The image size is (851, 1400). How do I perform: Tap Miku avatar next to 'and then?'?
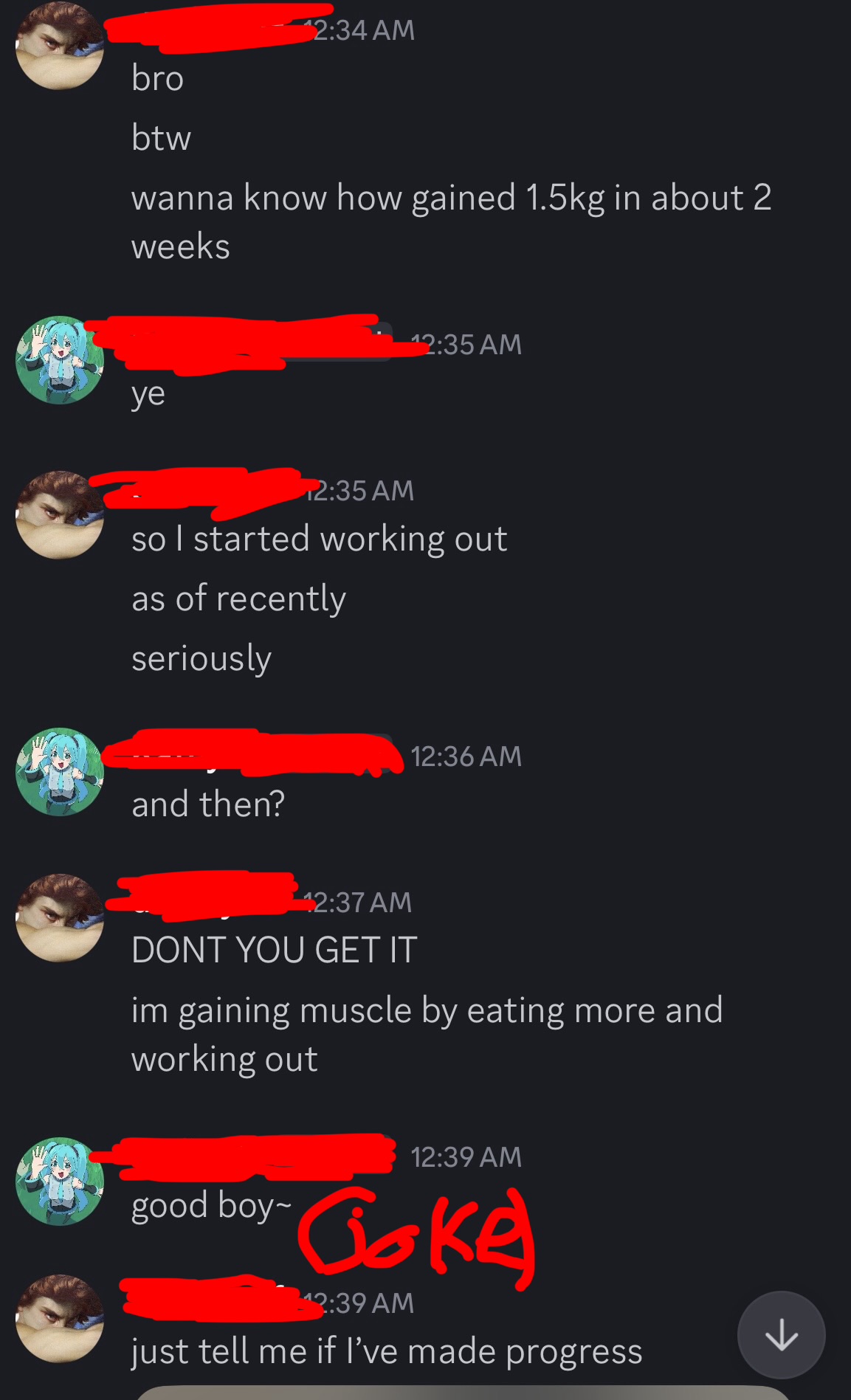click(x=60, y=772)
